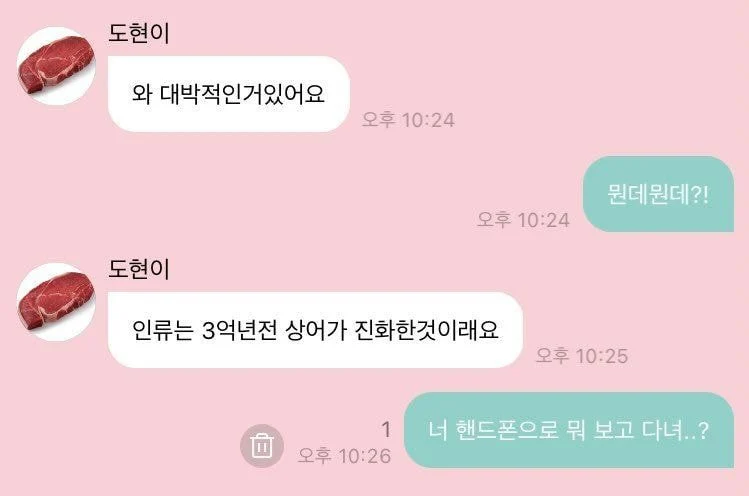Click the word 대박적인거있어요 in the first bubble

coord(242,94)
